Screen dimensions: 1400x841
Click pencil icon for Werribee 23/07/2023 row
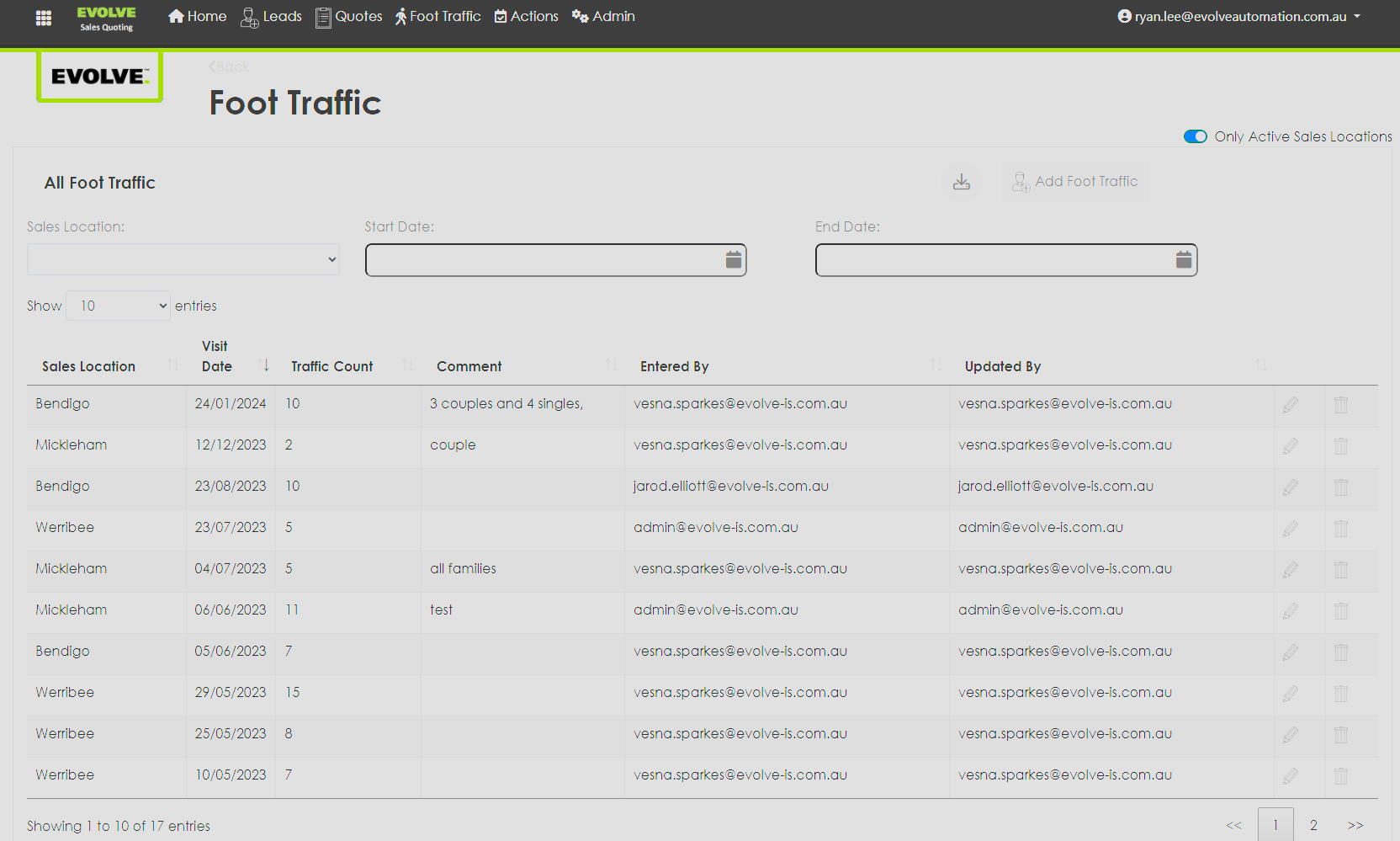pyautogui.click(x=1290, y=529)
